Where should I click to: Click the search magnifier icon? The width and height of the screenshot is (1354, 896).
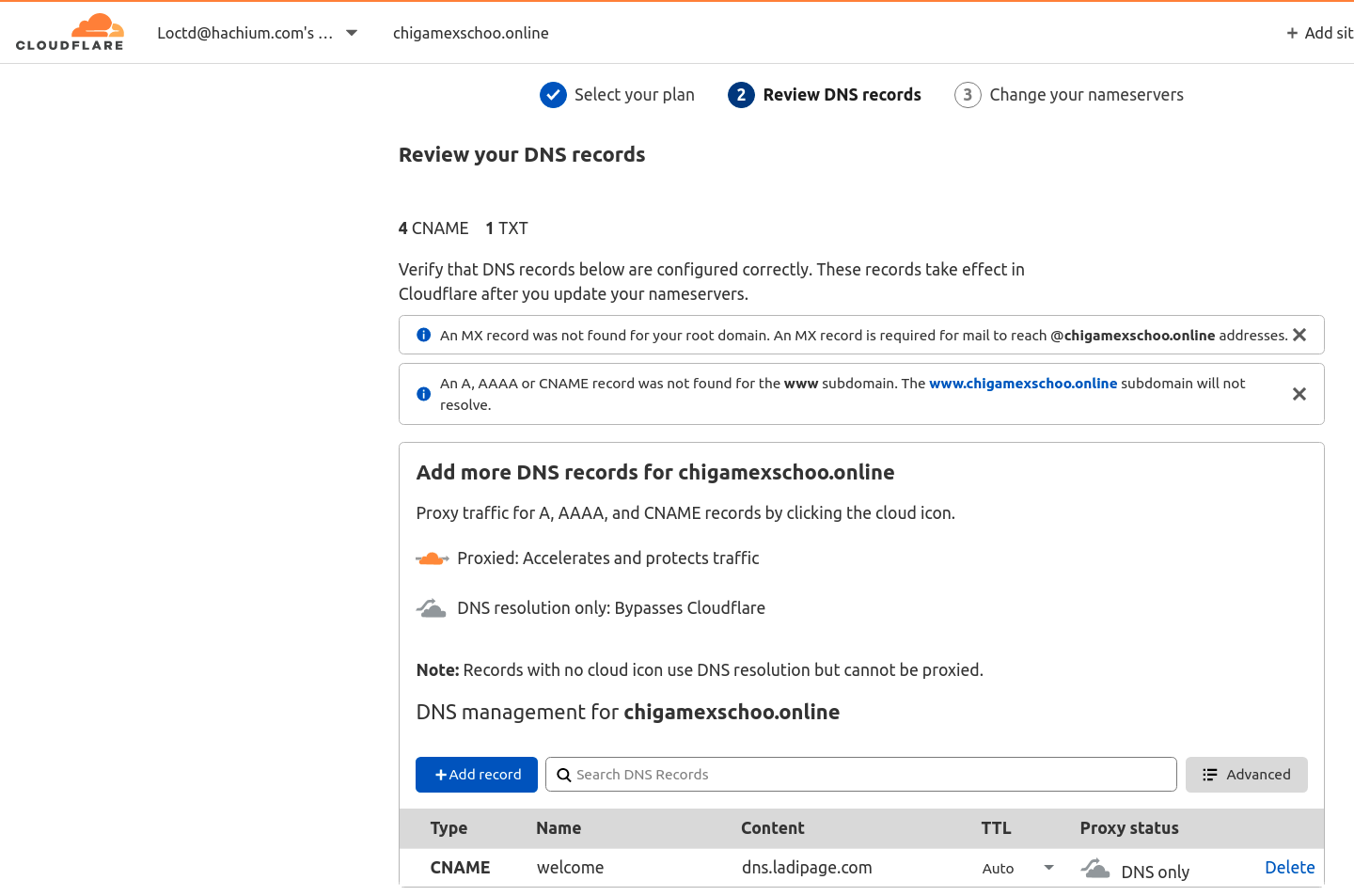tap(564, 775)
